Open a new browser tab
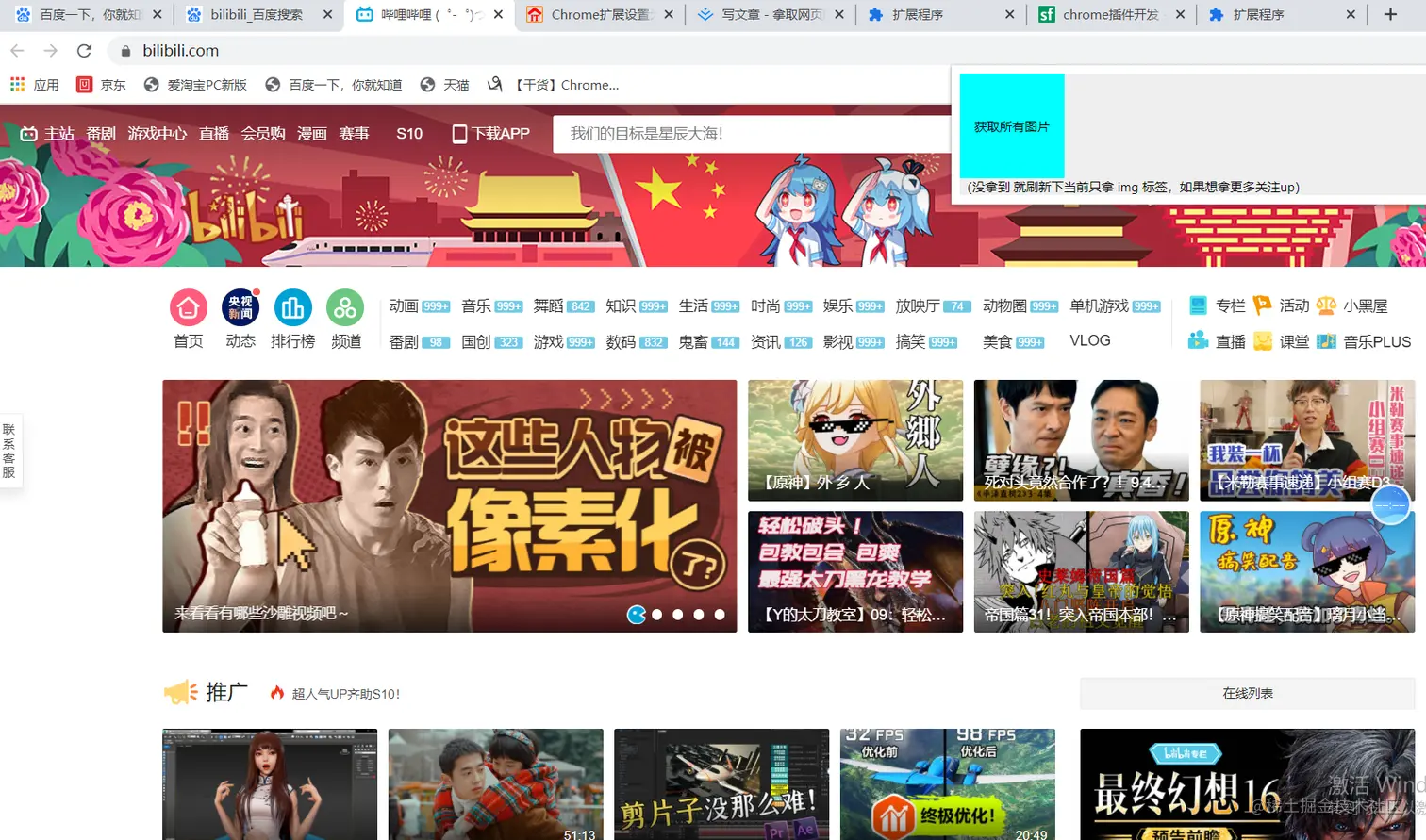Screen dimensions: 1426x840 pyautogui.click(x=1390, y=14)
